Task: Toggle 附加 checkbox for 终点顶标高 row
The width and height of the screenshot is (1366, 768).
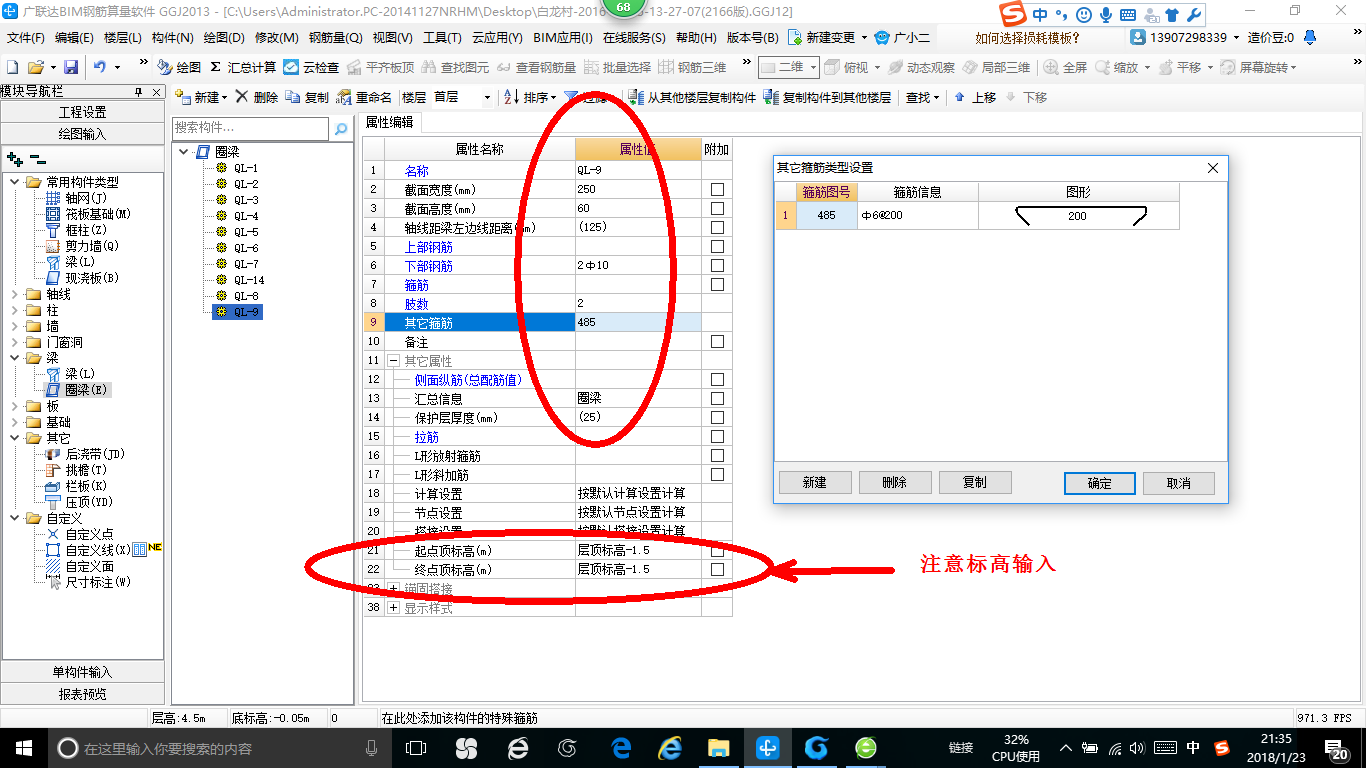Action: (x=717, y=570)
